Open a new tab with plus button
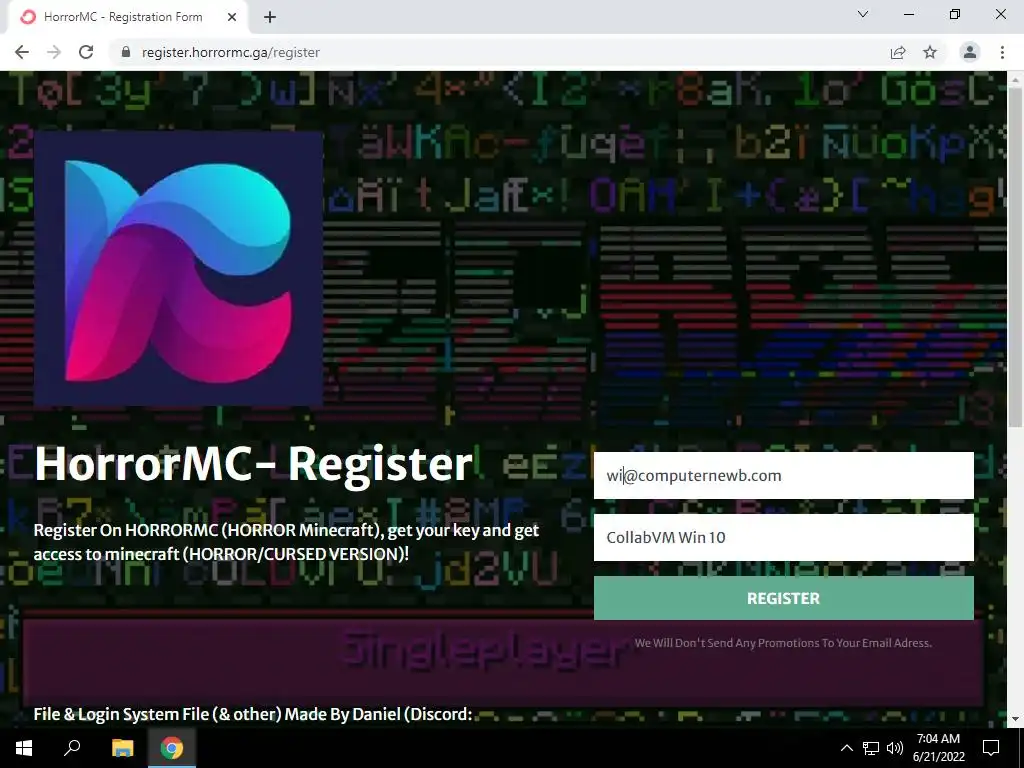Image resolution: width=1024 pixels, height=768 pixels. coord(270,17)
